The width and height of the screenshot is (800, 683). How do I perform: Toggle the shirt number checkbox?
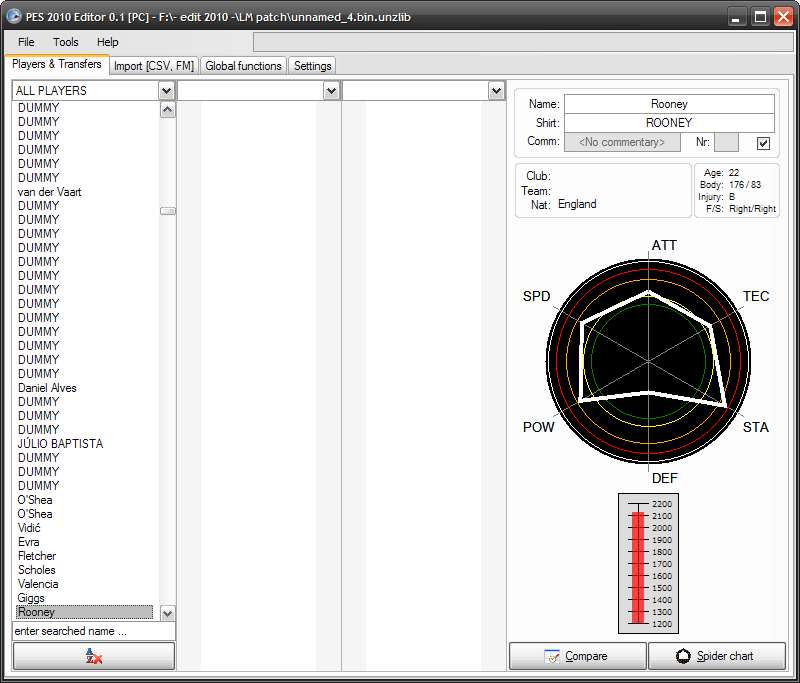763,143
